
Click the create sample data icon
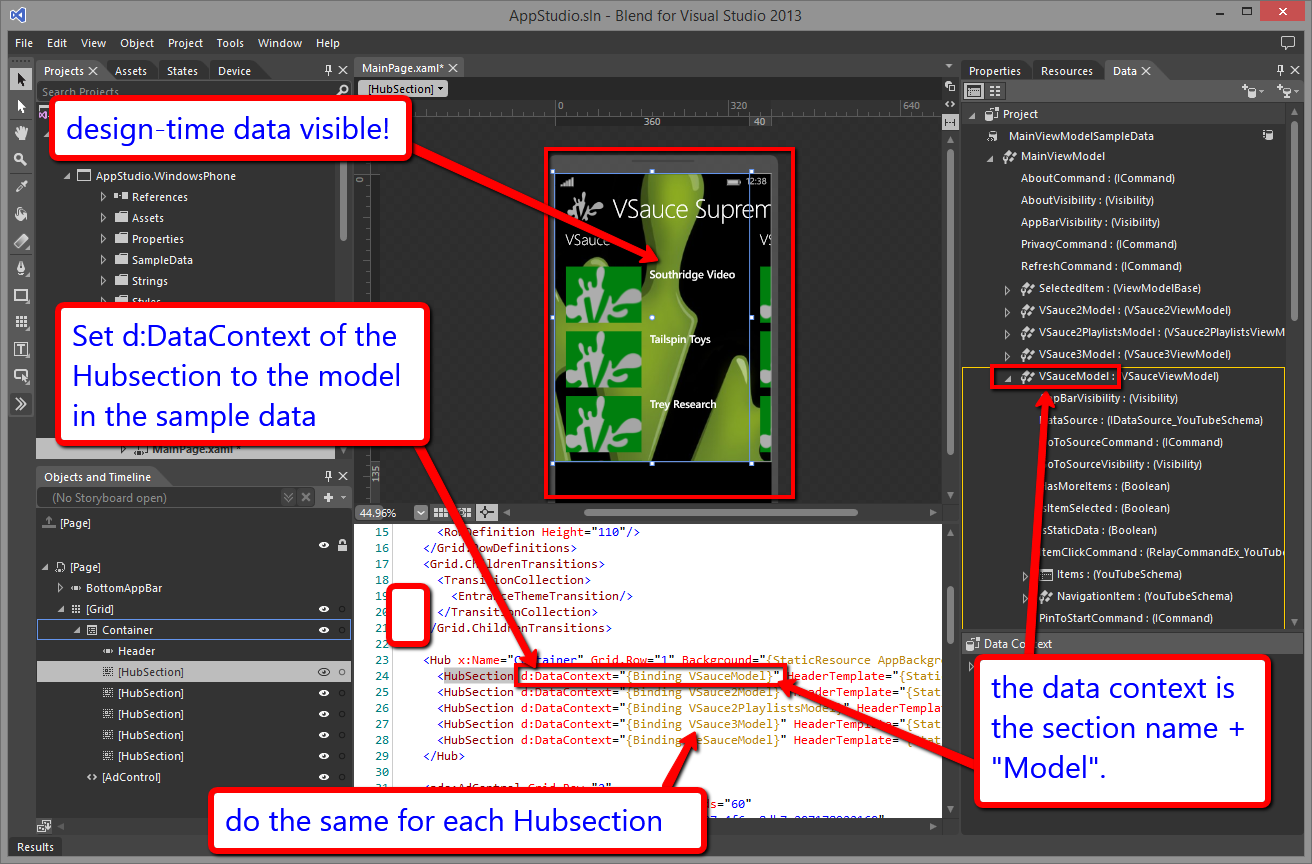[x=1249, y=91]
